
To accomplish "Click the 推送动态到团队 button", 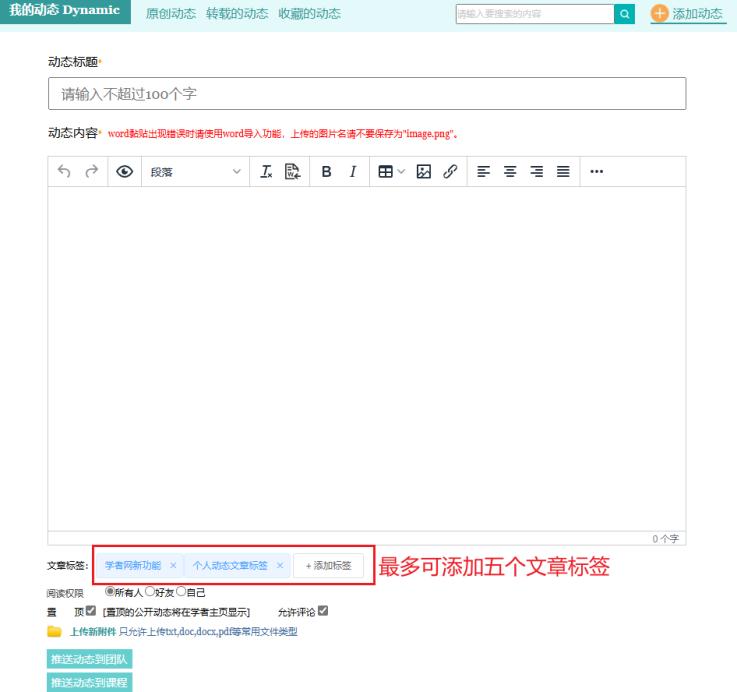I will coord(89,659).
